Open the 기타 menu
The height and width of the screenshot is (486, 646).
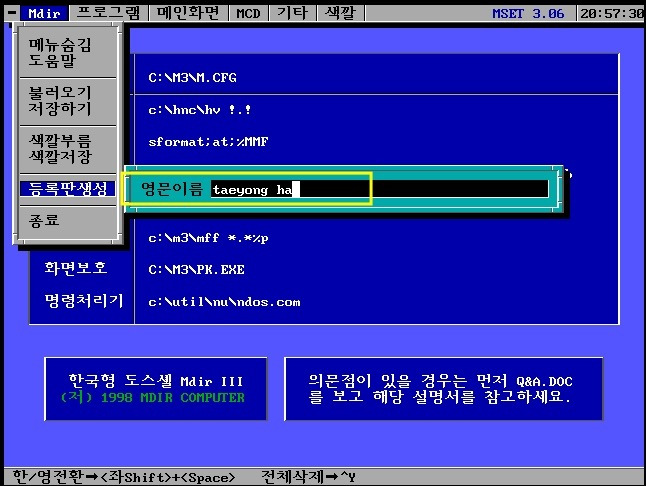coord(292,13)
